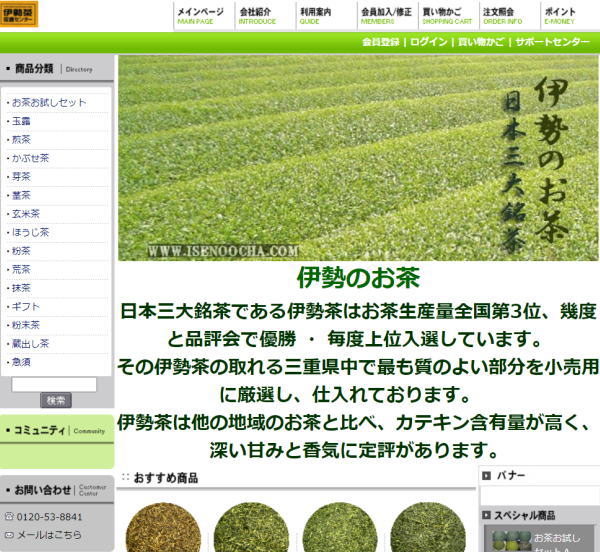Click the 会員登録 link in green bar

coord(383,43)
